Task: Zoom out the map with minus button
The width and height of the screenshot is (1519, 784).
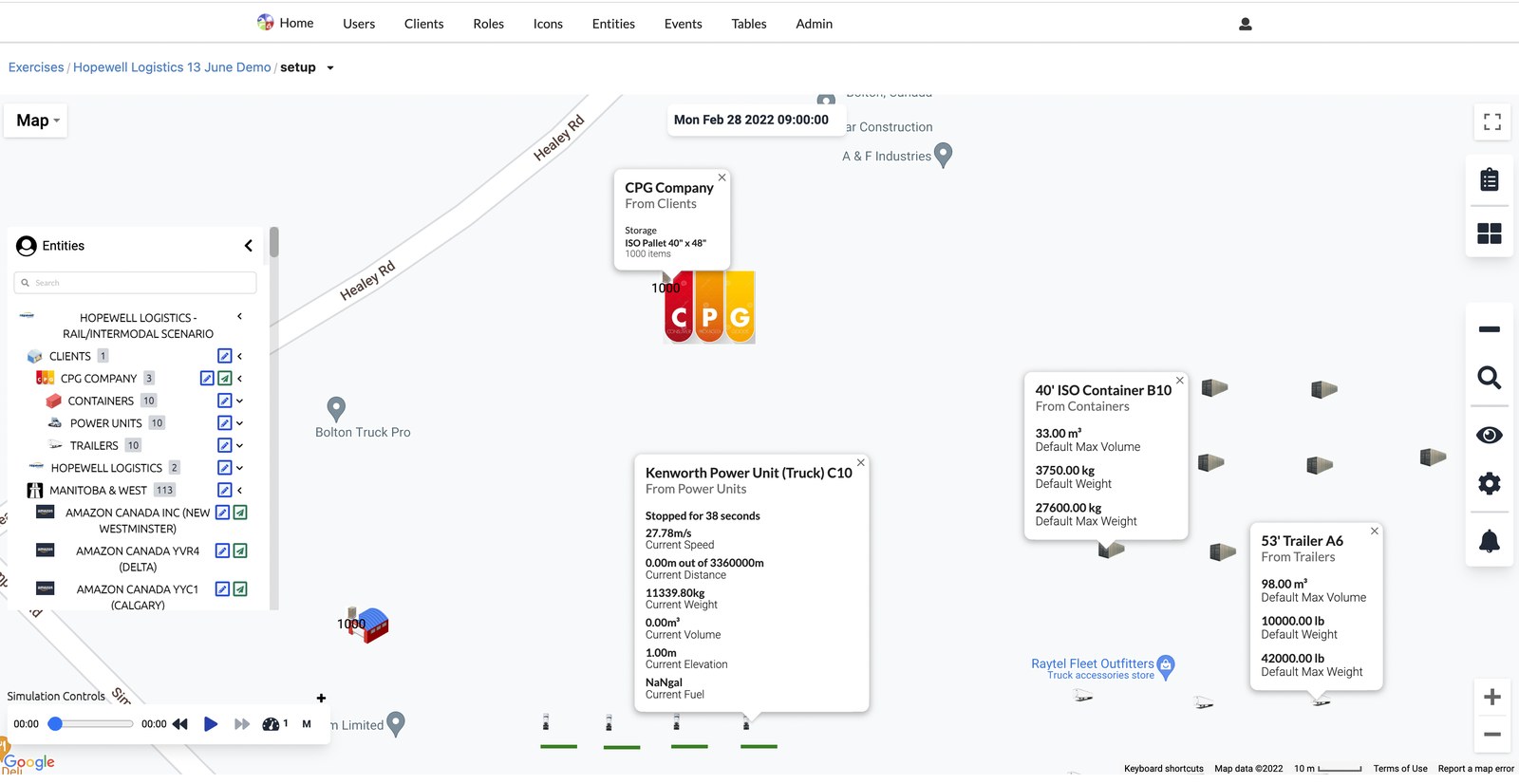Action: click(1492, 734)
